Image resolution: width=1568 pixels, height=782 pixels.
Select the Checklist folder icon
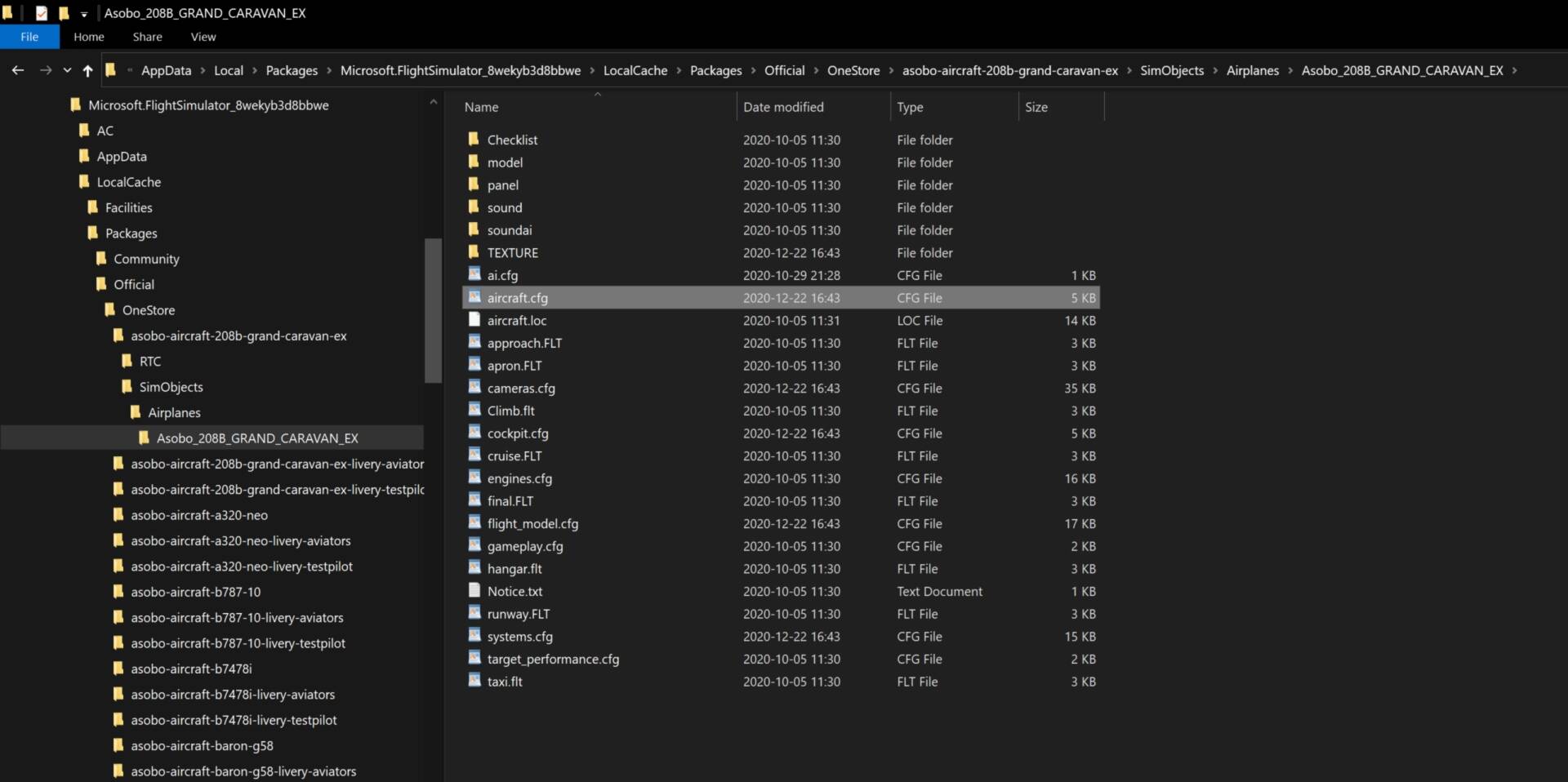click(x=474, y=140)
